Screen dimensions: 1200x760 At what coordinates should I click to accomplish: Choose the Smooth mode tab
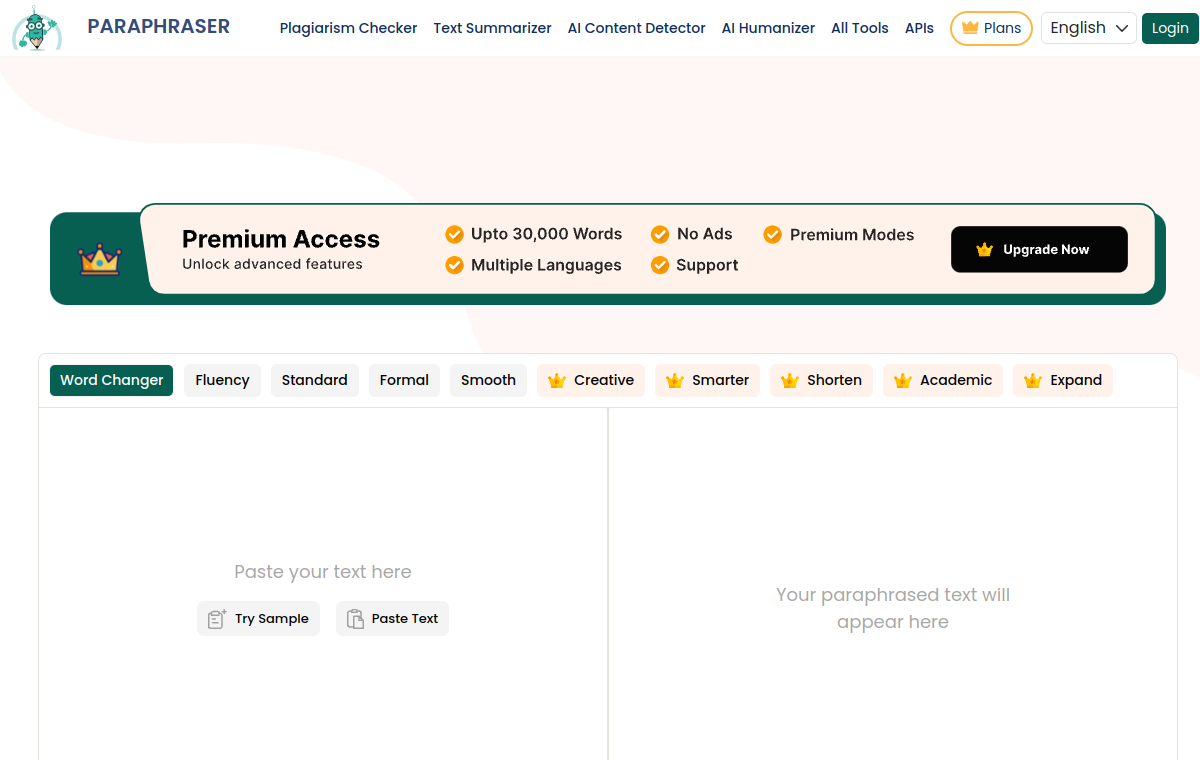point(488,380)
